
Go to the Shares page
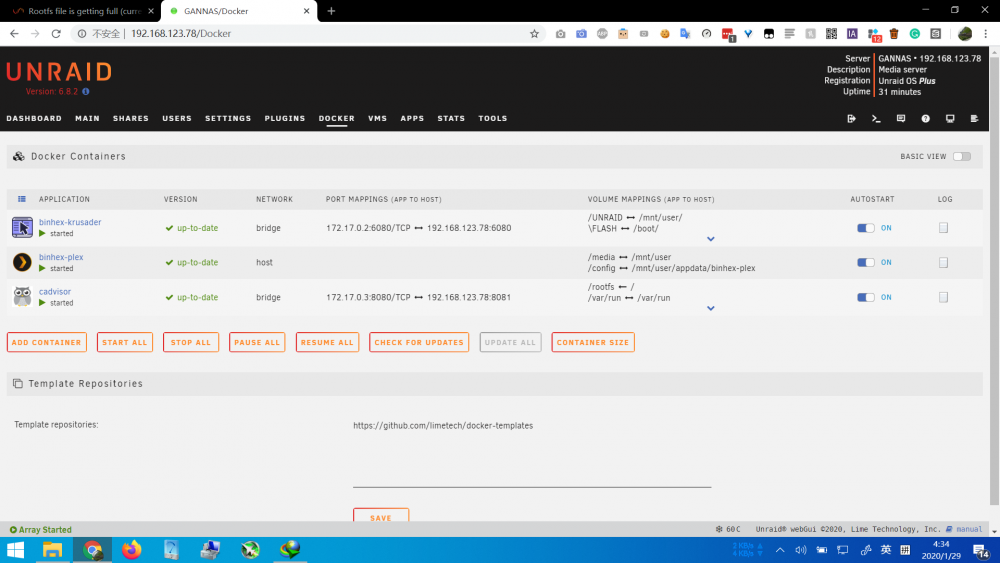[x=131, y=119]
